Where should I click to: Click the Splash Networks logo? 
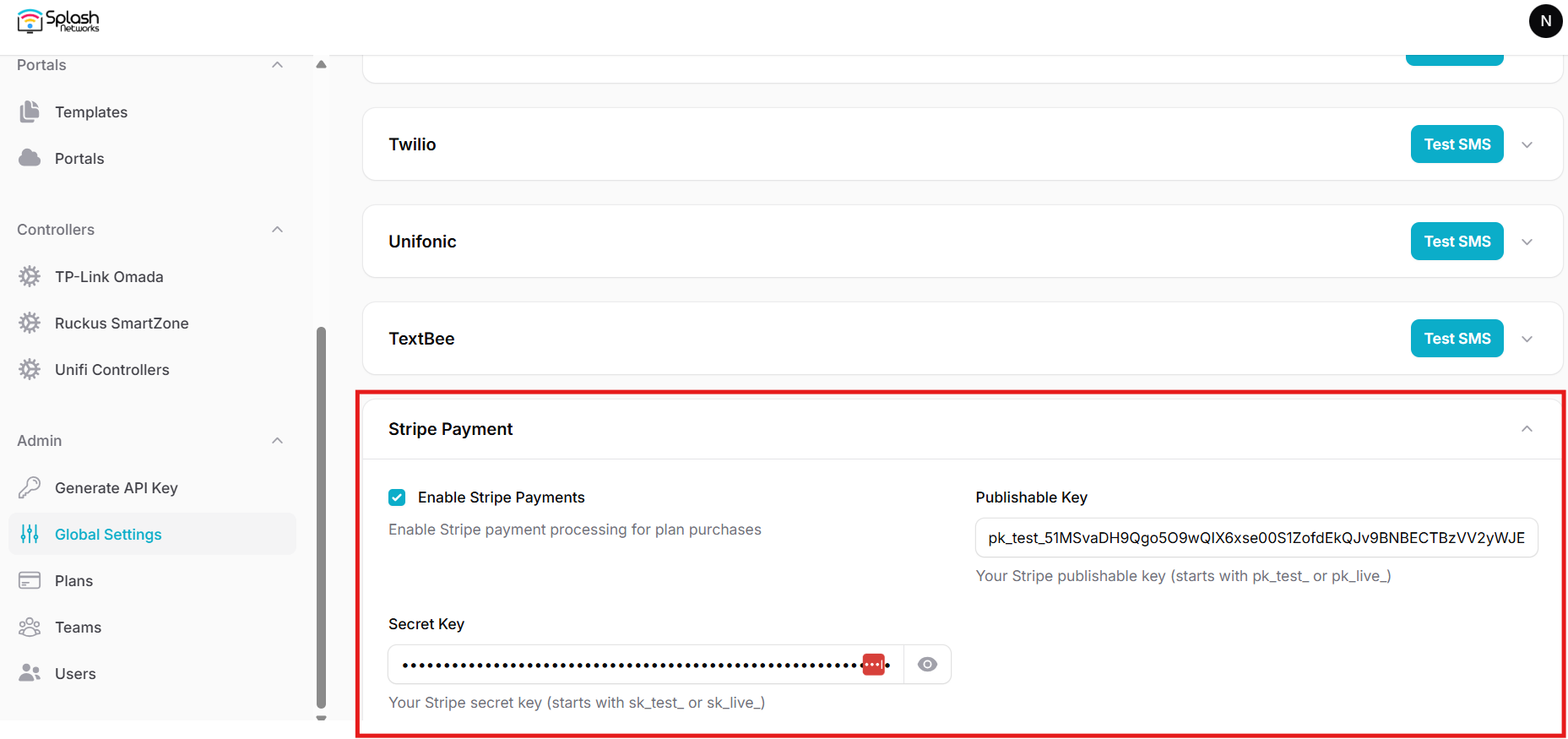58,21
